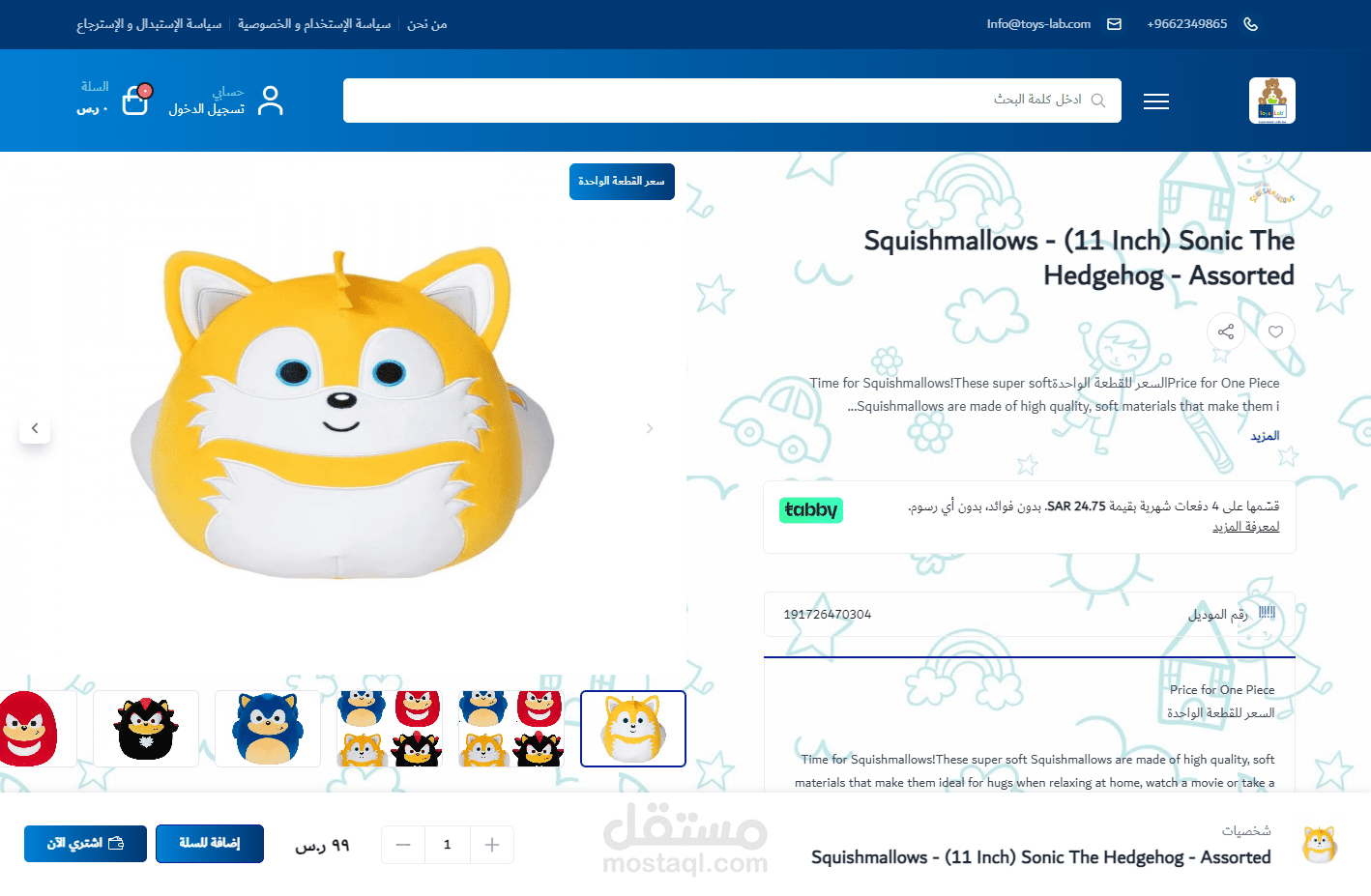
Task: Click the single piece price badge
Action: [x=622, y=182]
